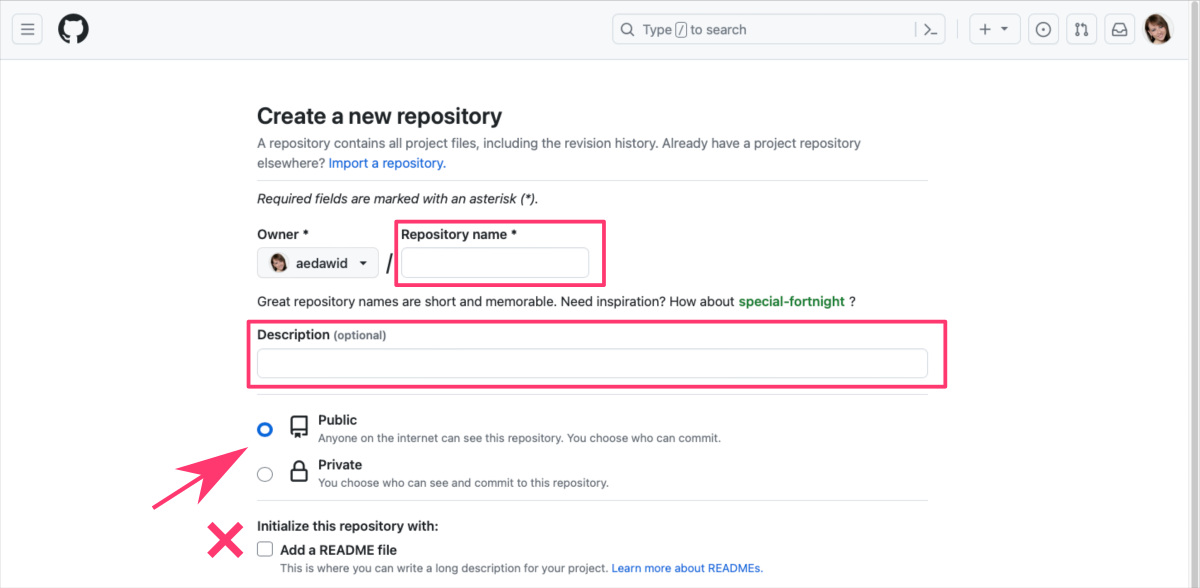Select the Private repository radio button
1200x588 pixels.
coord(264,473)
